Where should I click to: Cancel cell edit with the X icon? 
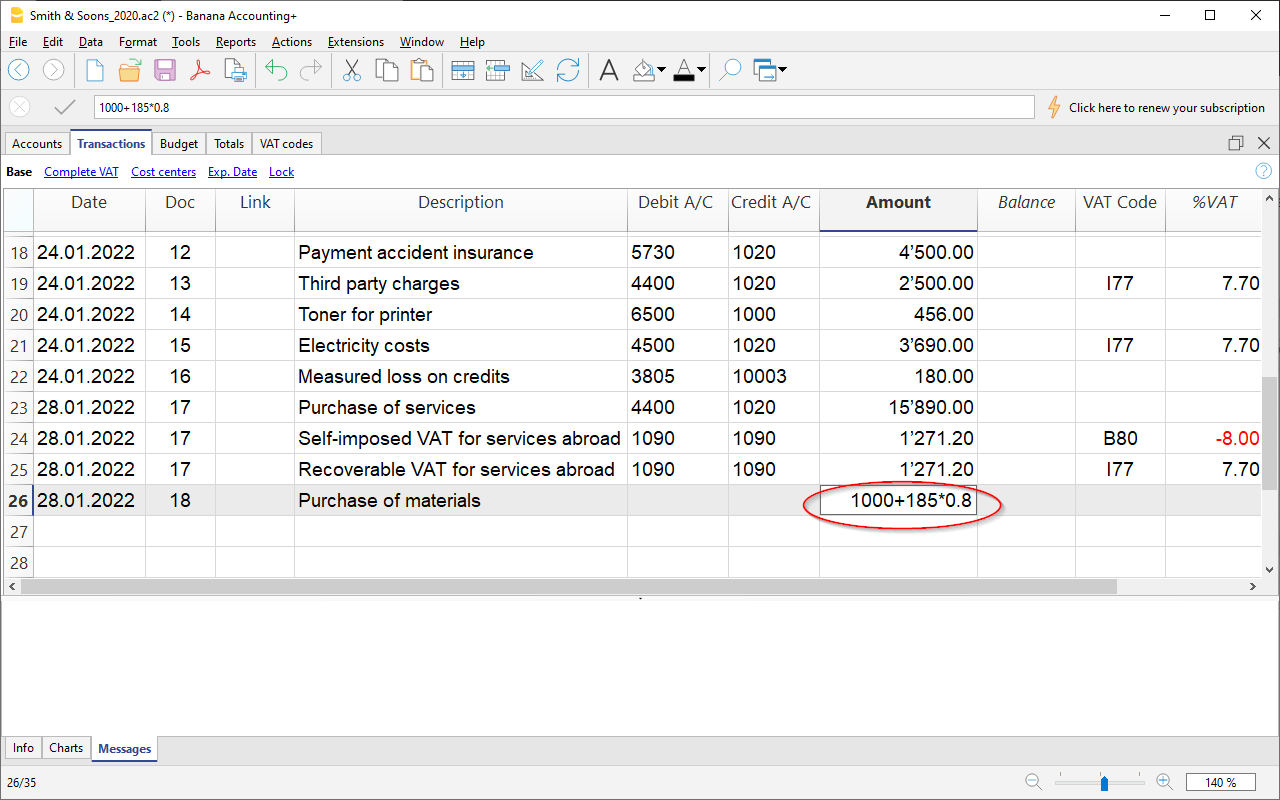click(x=20, y=107)
